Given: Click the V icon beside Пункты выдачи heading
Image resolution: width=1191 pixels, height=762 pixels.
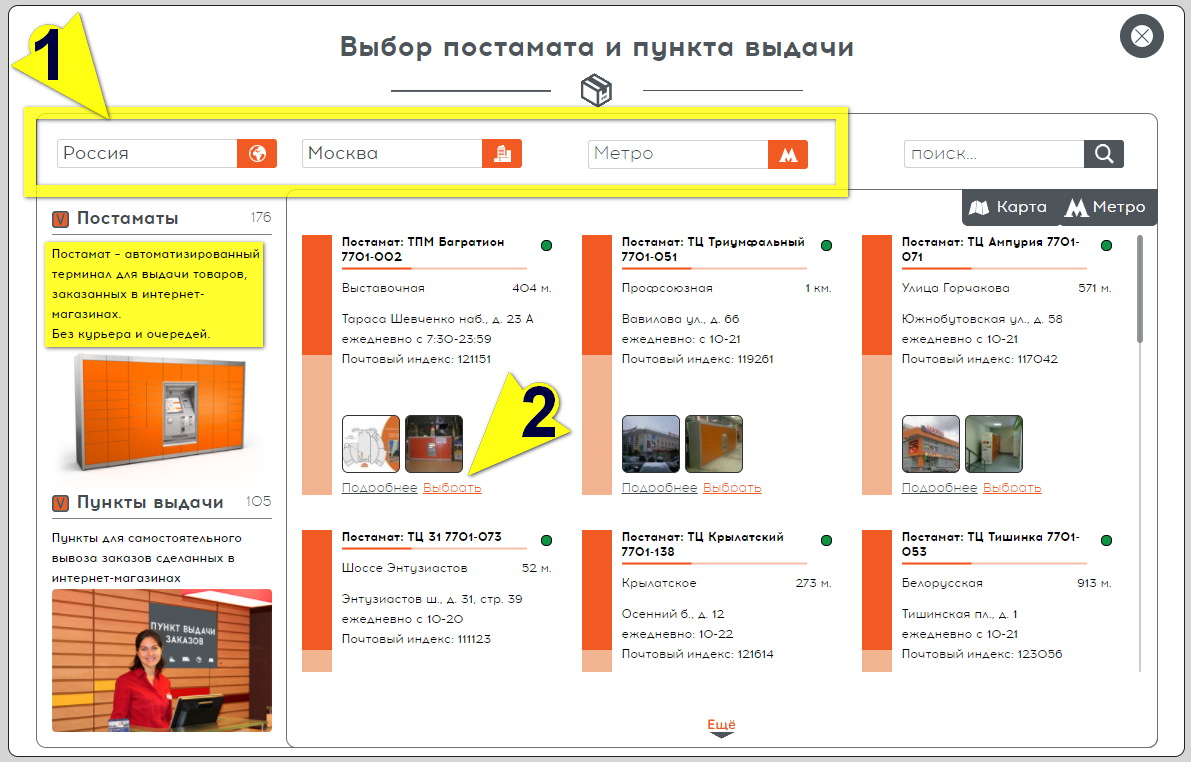Looking at the screenshot, I should [x=60, y=502].
